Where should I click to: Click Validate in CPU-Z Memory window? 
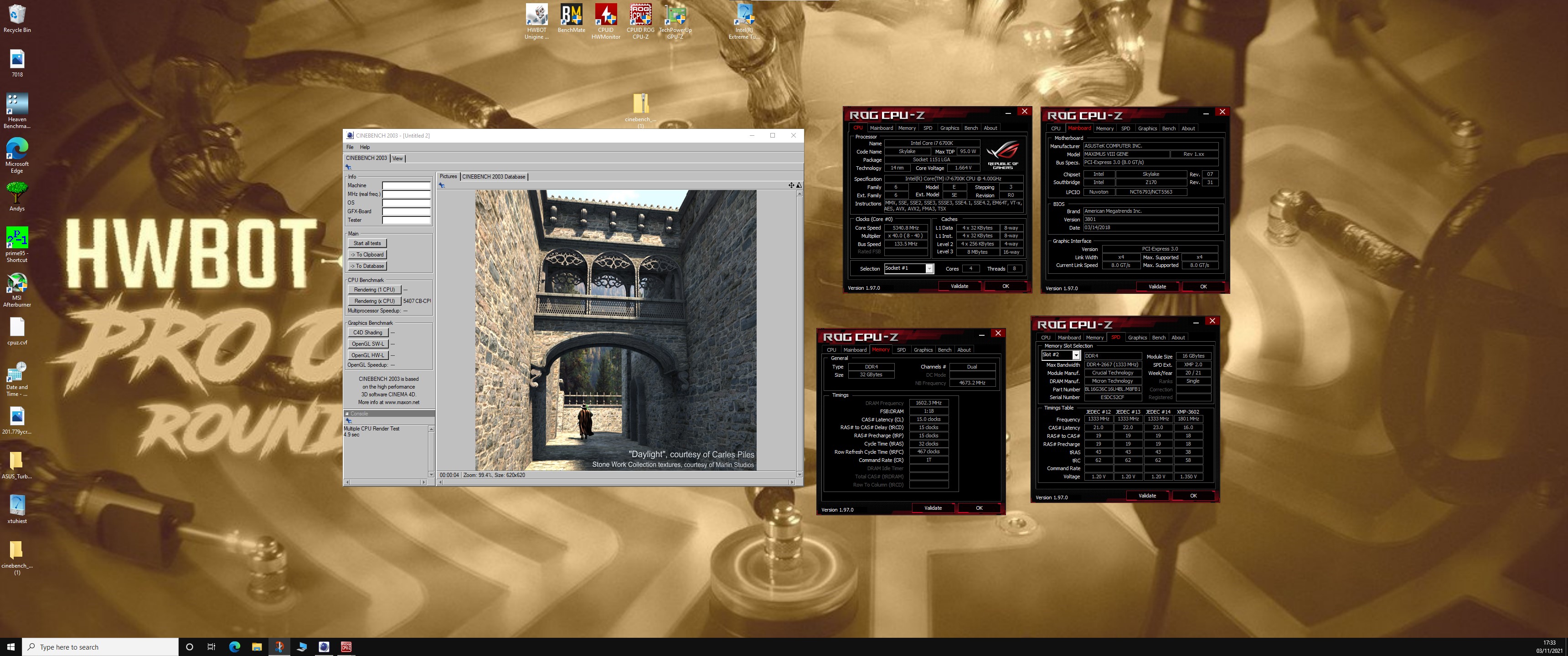coord(933,508)
